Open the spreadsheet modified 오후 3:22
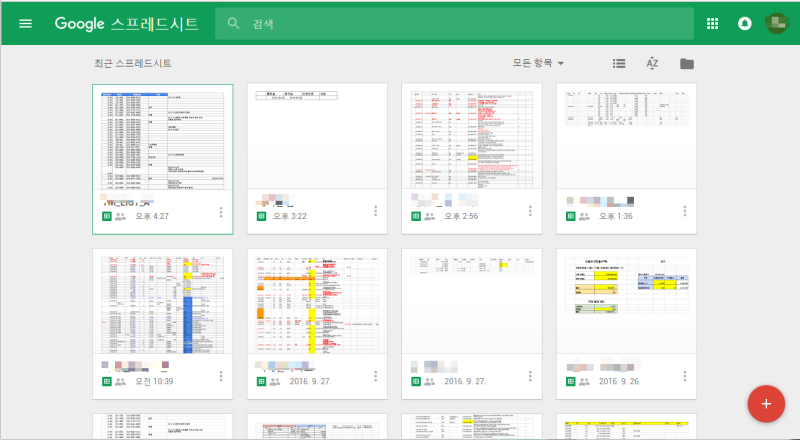The height and width of the screenshot is (440, 800). (317, 159)
